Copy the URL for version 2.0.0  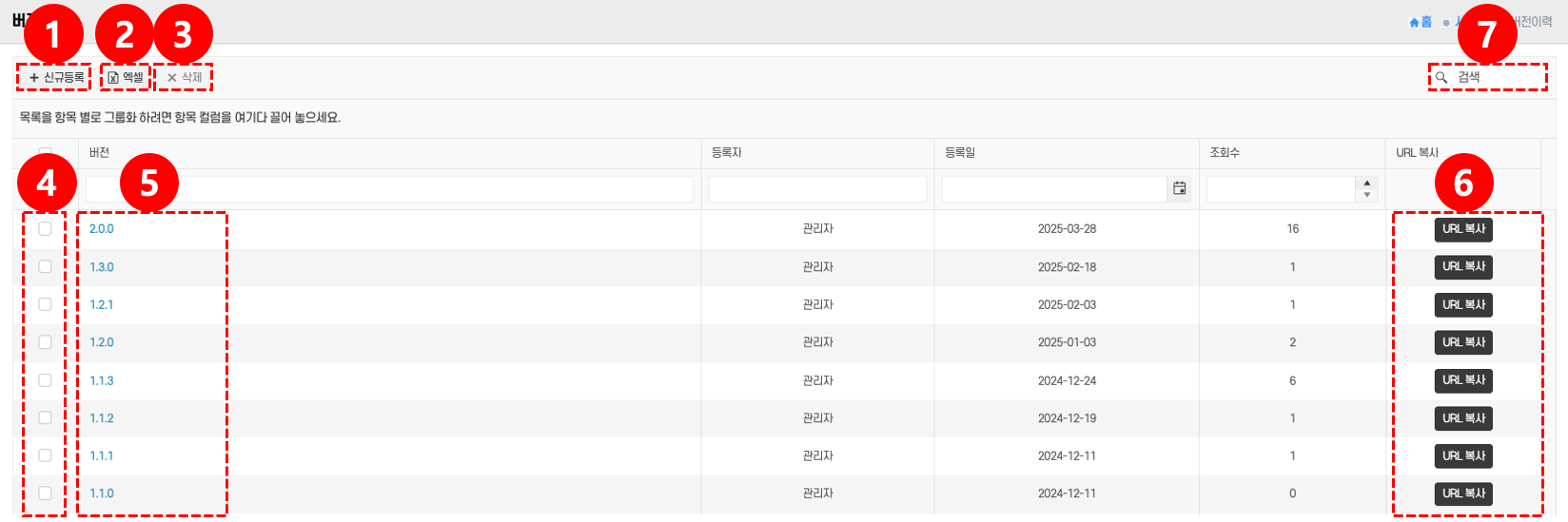(1463, 229)
